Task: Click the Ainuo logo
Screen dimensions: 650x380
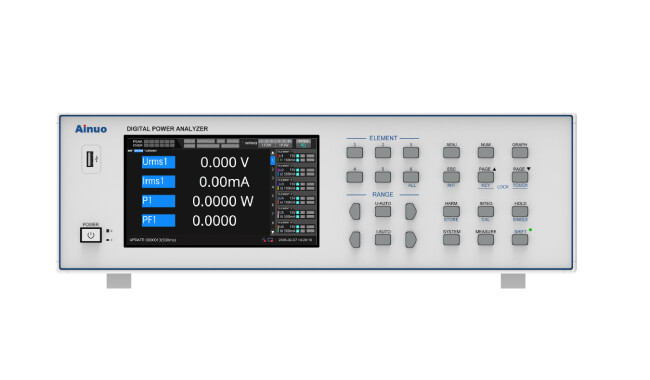Action: [91, 129]
